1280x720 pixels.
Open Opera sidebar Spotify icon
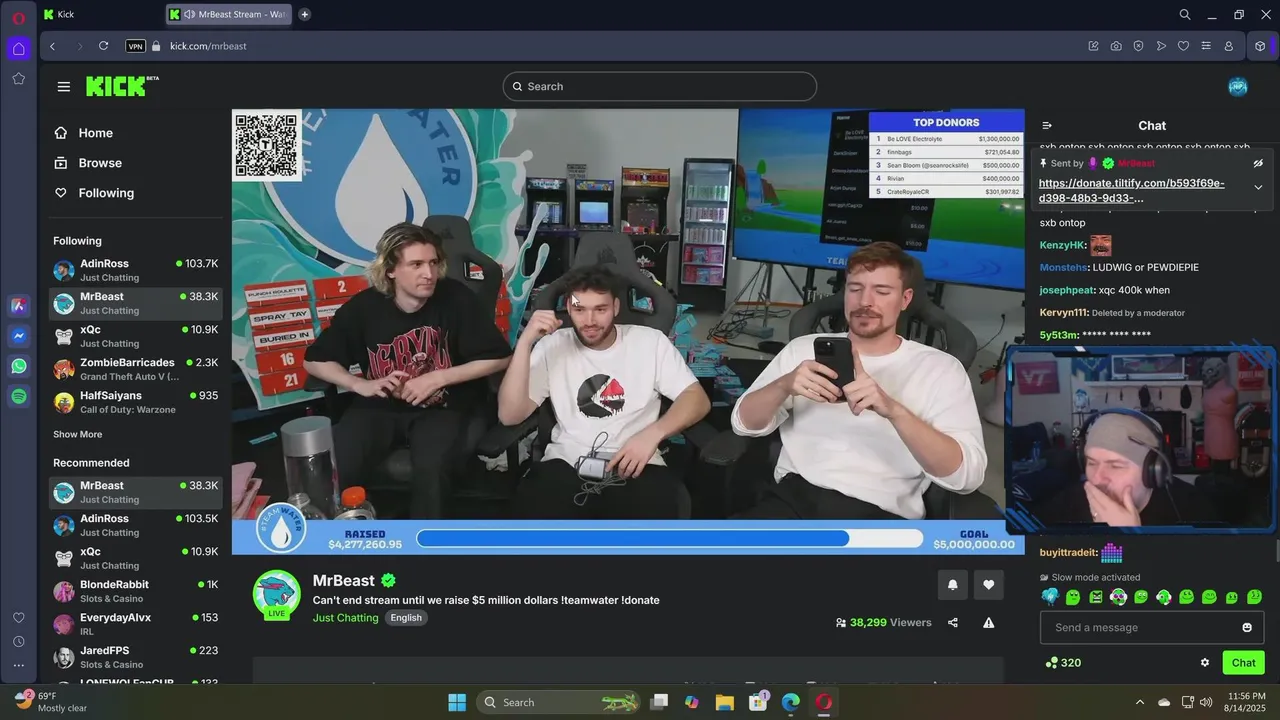point(19,396)
